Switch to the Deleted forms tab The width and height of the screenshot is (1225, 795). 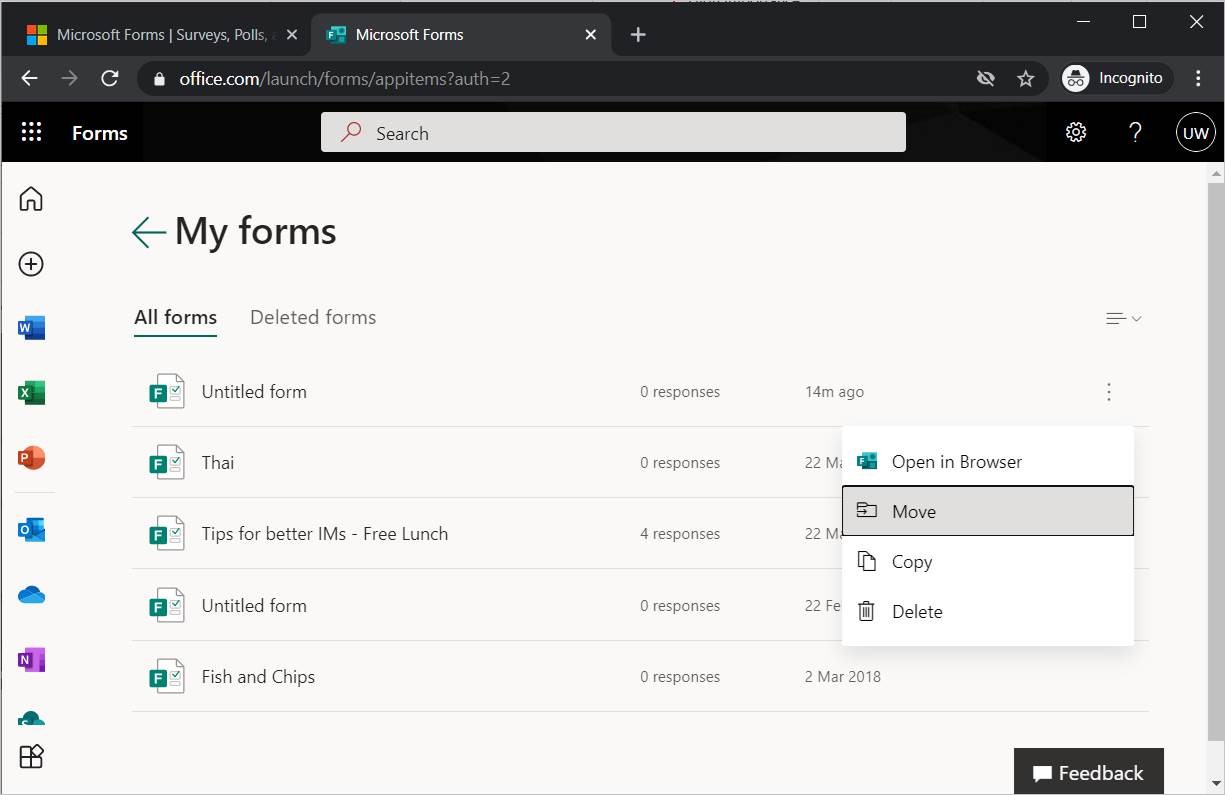313,317
